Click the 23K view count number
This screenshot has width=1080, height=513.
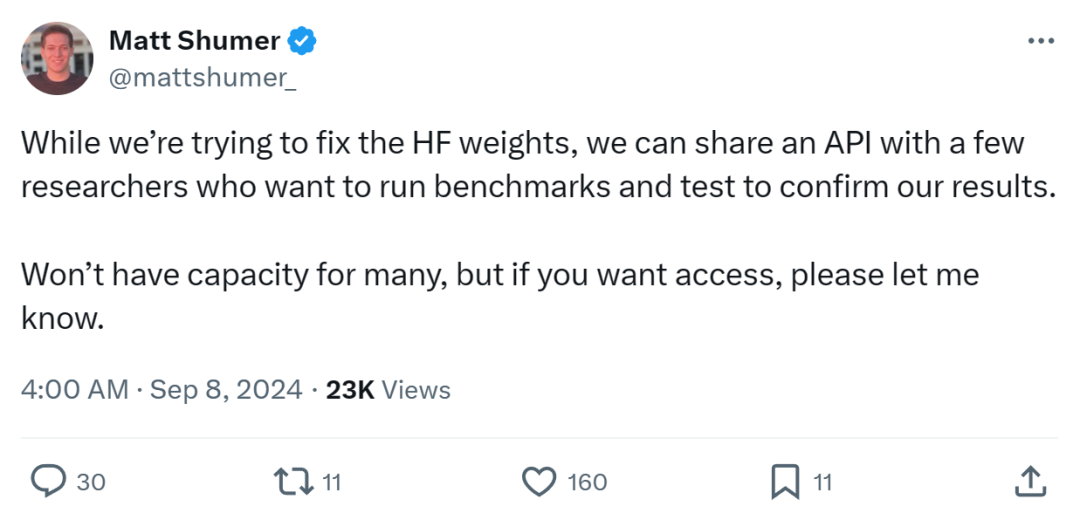tap(350, 389)
